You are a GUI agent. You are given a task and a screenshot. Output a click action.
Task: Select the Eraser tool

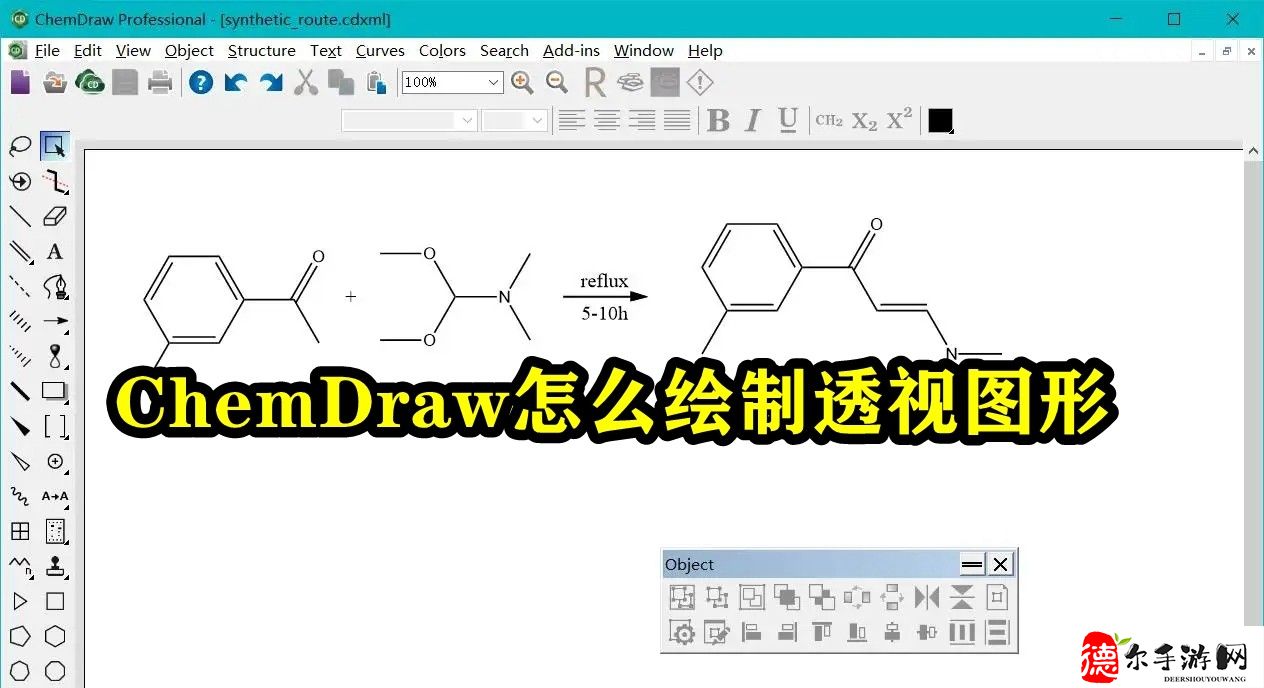point(55,216)
